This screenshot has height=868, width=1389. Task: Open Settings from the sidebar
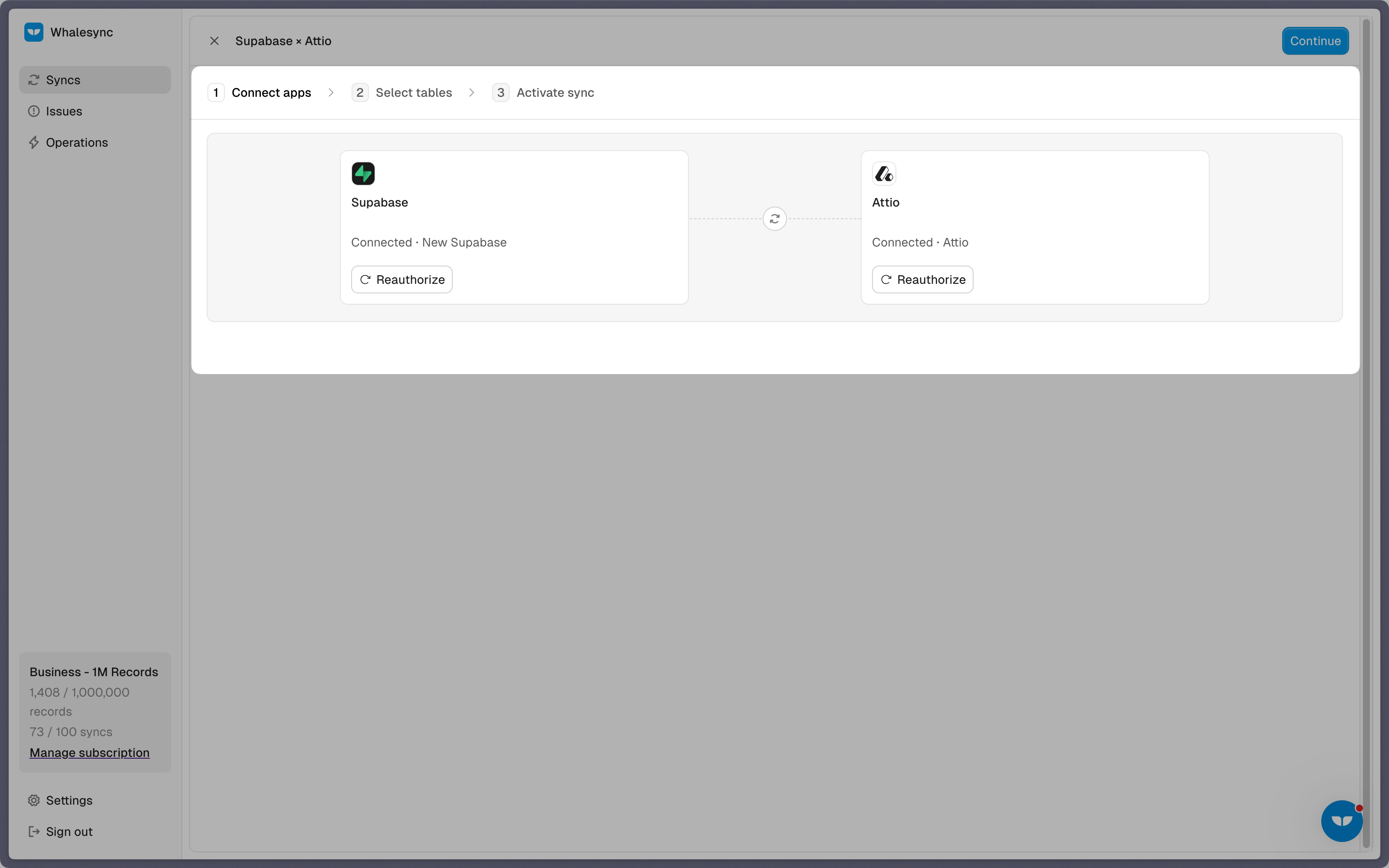(95, 800)
